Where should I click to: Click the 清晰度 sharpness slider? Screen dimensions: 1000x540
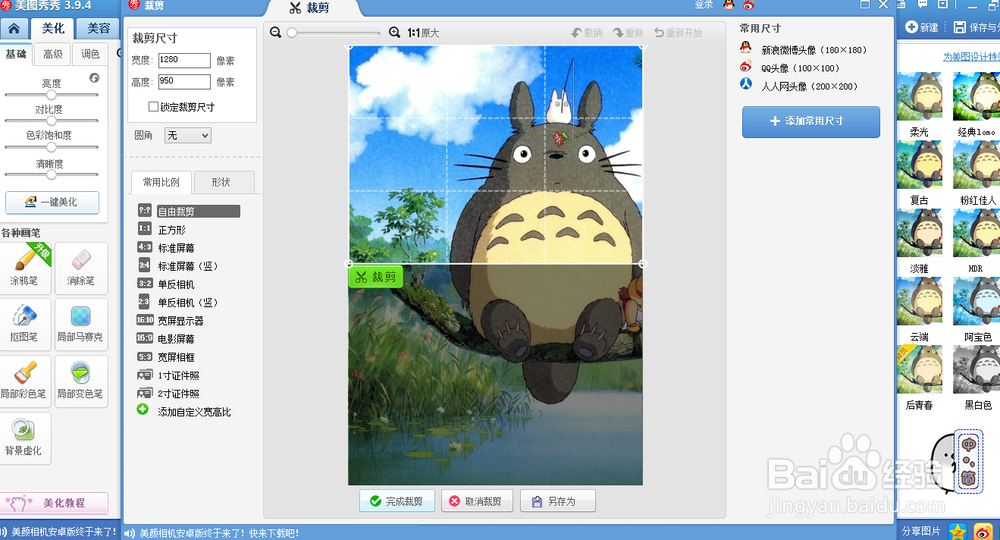pyautogui.click(x=52, y=174)
